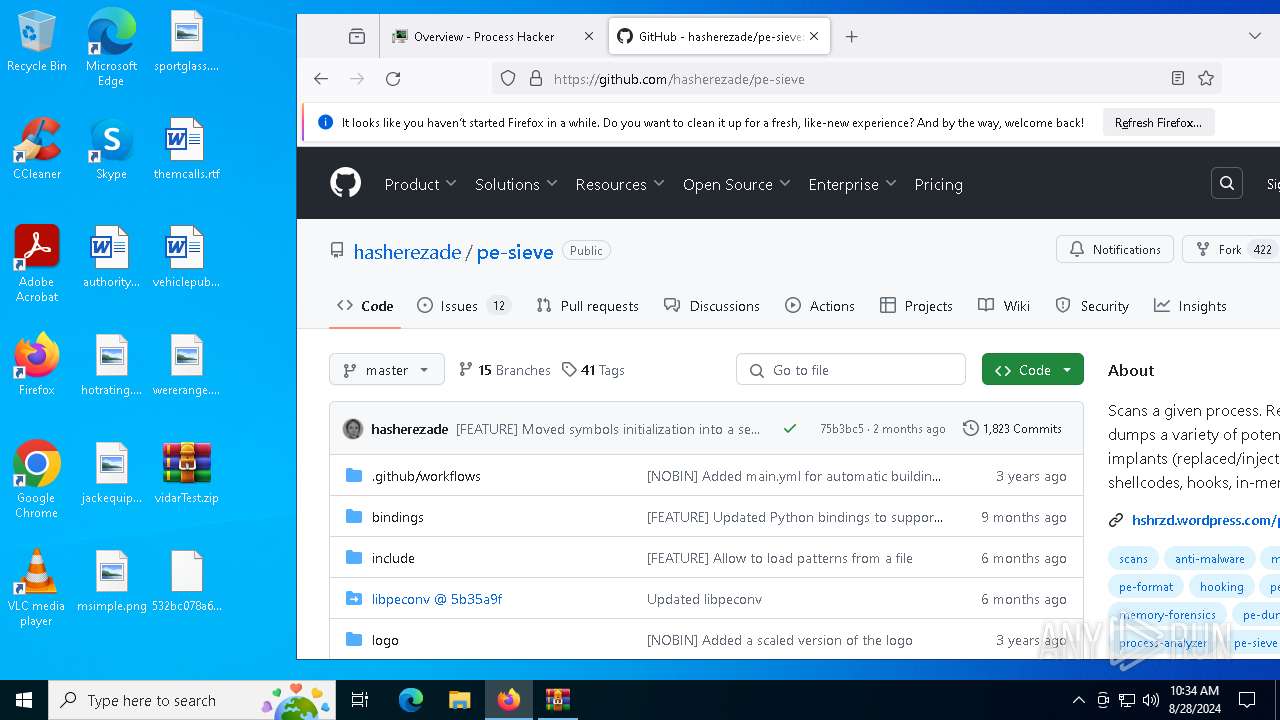1280x720 pixels.
Task: Click the Notifications button
Action: coord(1115,250)
